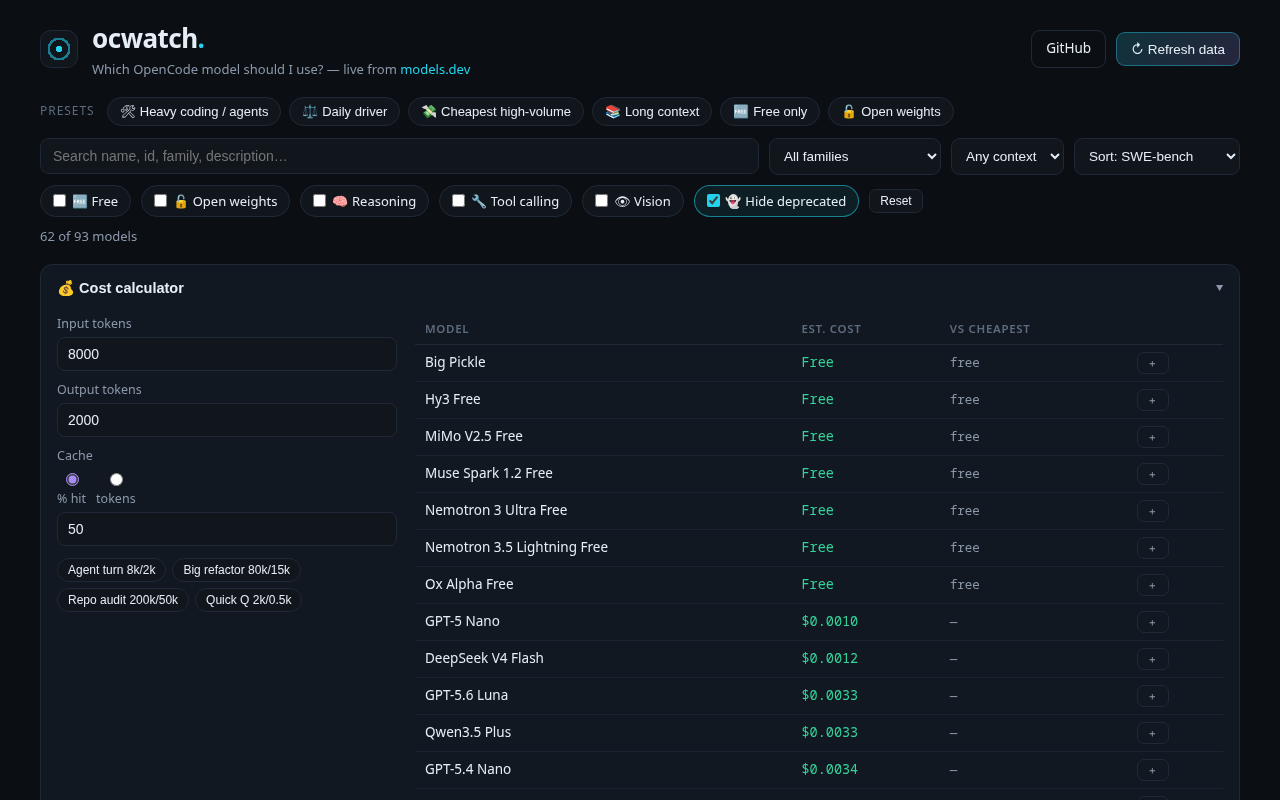Click the Input tokens field
1280x800 pixels.
tap(227, 354)
